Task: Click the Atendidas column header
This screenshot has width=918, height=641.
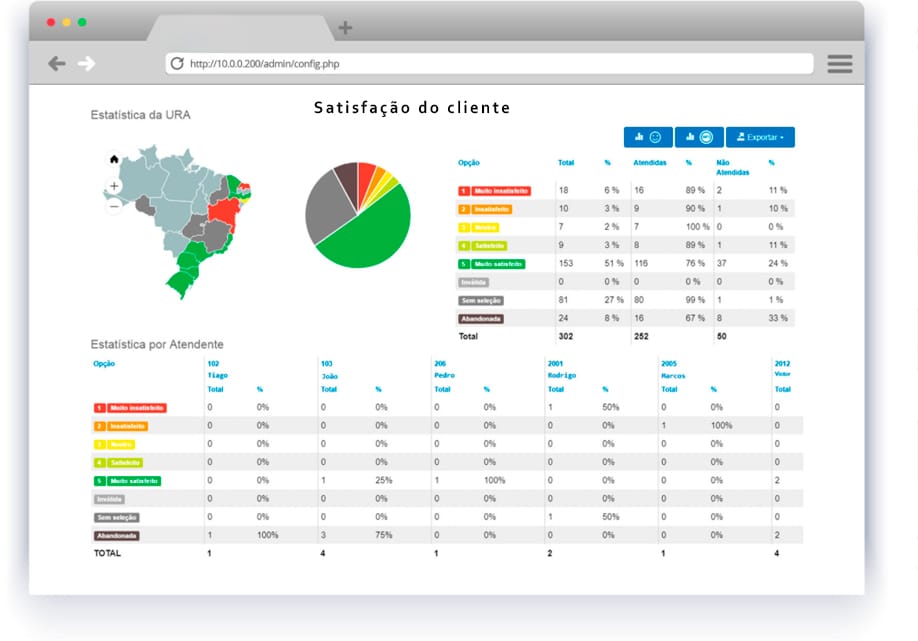Action: point(649,163)
